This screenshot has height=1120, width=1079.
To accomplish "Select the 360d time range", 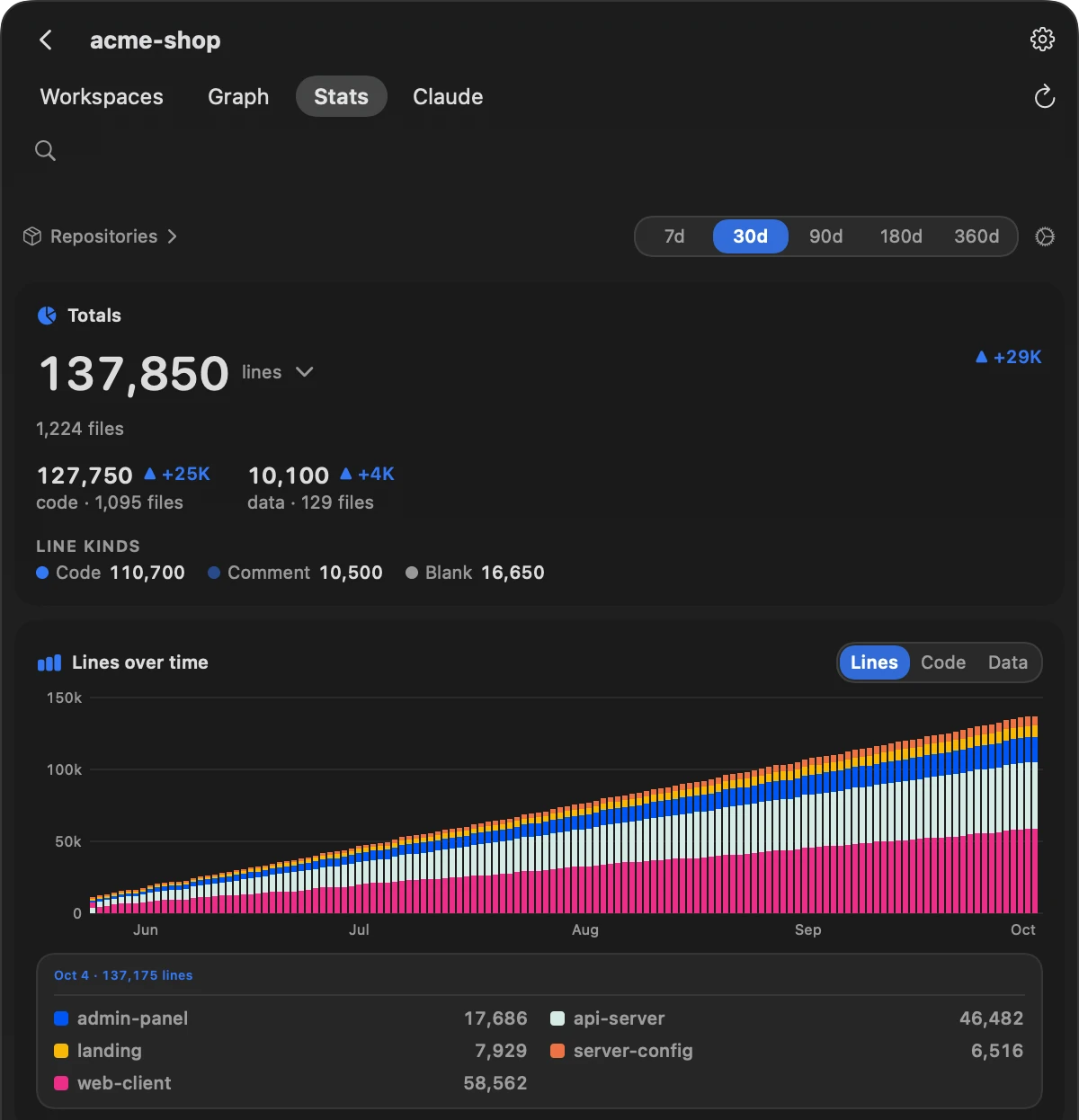I will [x=976, y=236].
